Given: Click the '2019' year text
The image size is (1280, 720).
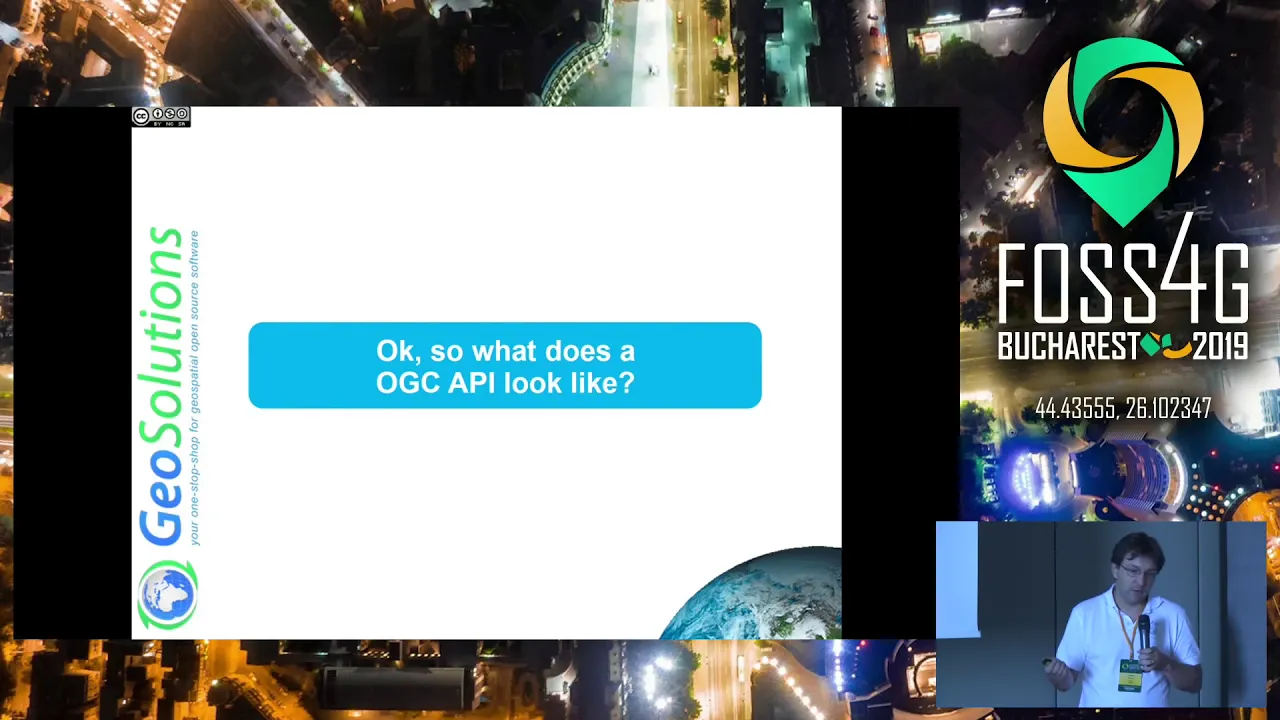Looking at the screenshot, I should [1221, 346].
